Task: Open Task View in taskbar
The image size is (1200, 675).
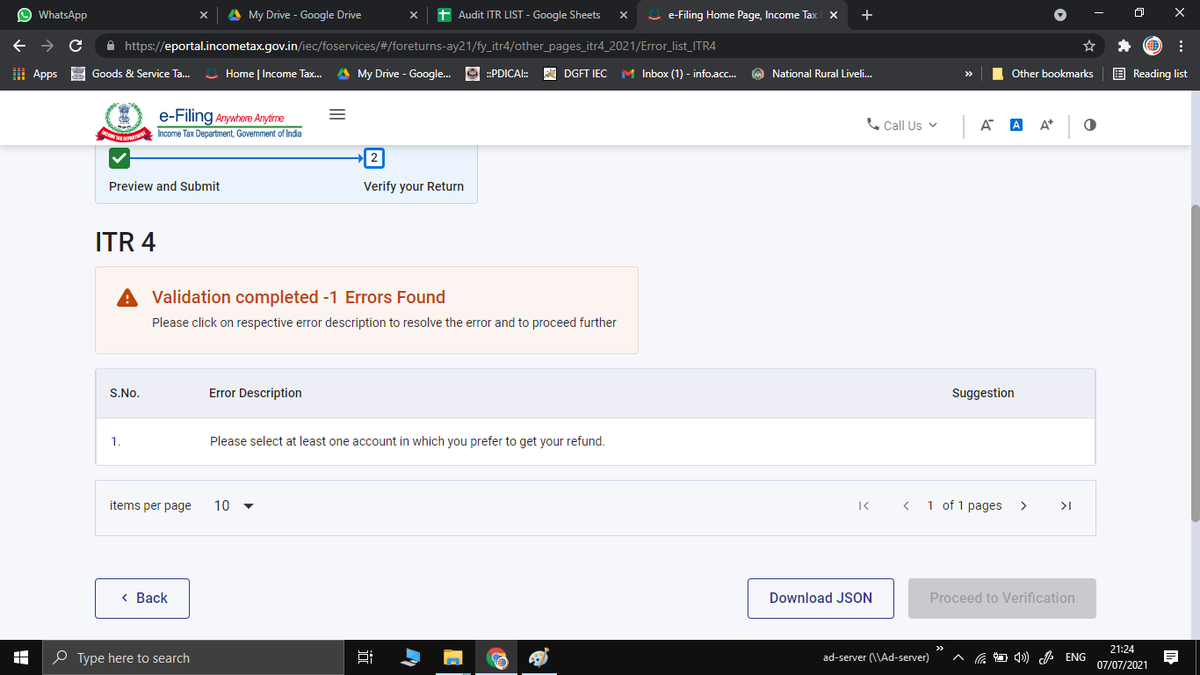Action: 365,658
